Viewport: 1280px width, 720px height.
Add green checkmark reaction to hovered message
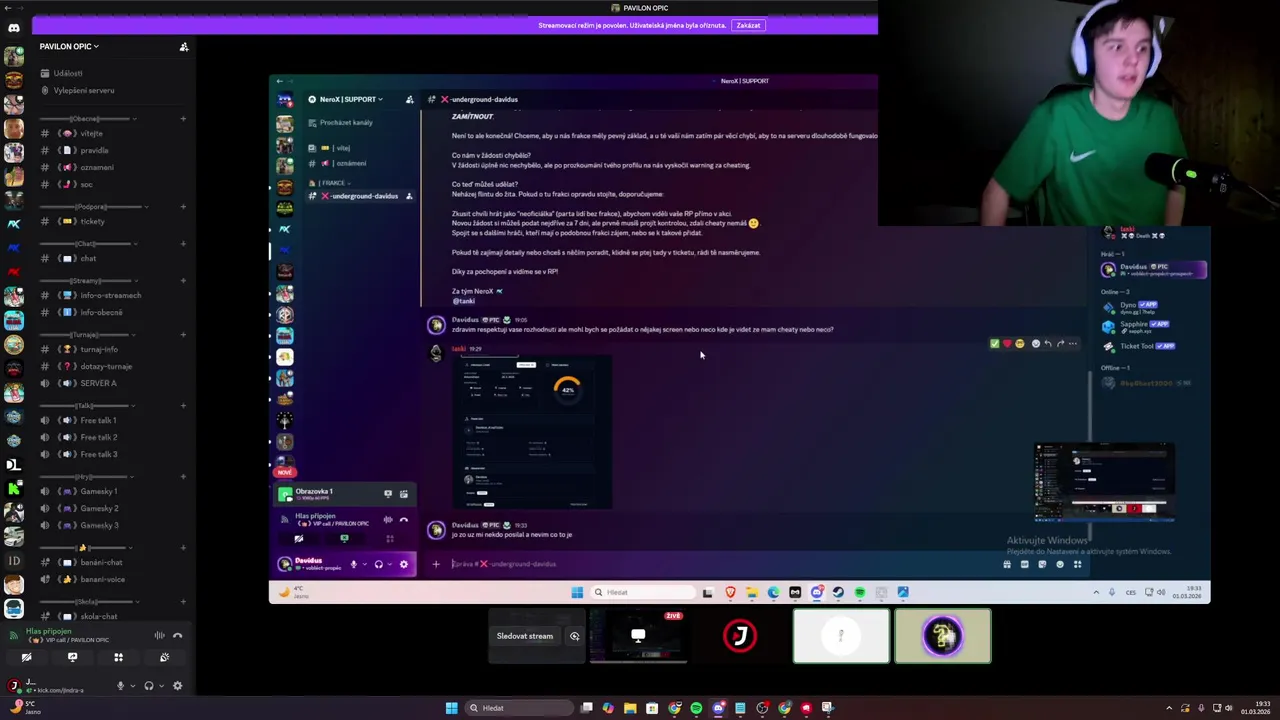[995, 344]
